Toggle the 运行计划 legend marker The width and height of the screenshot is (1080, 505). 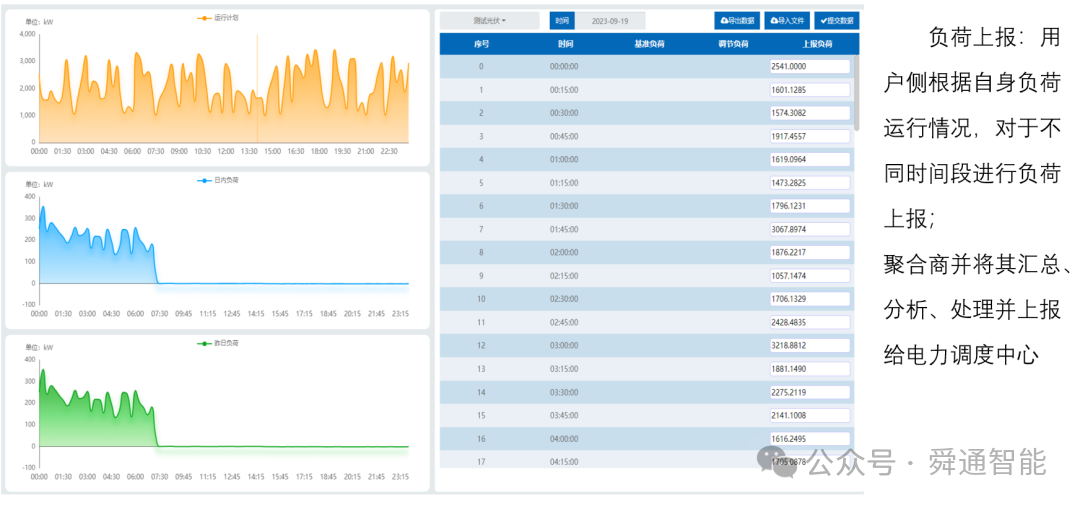(x=205, y=18)
